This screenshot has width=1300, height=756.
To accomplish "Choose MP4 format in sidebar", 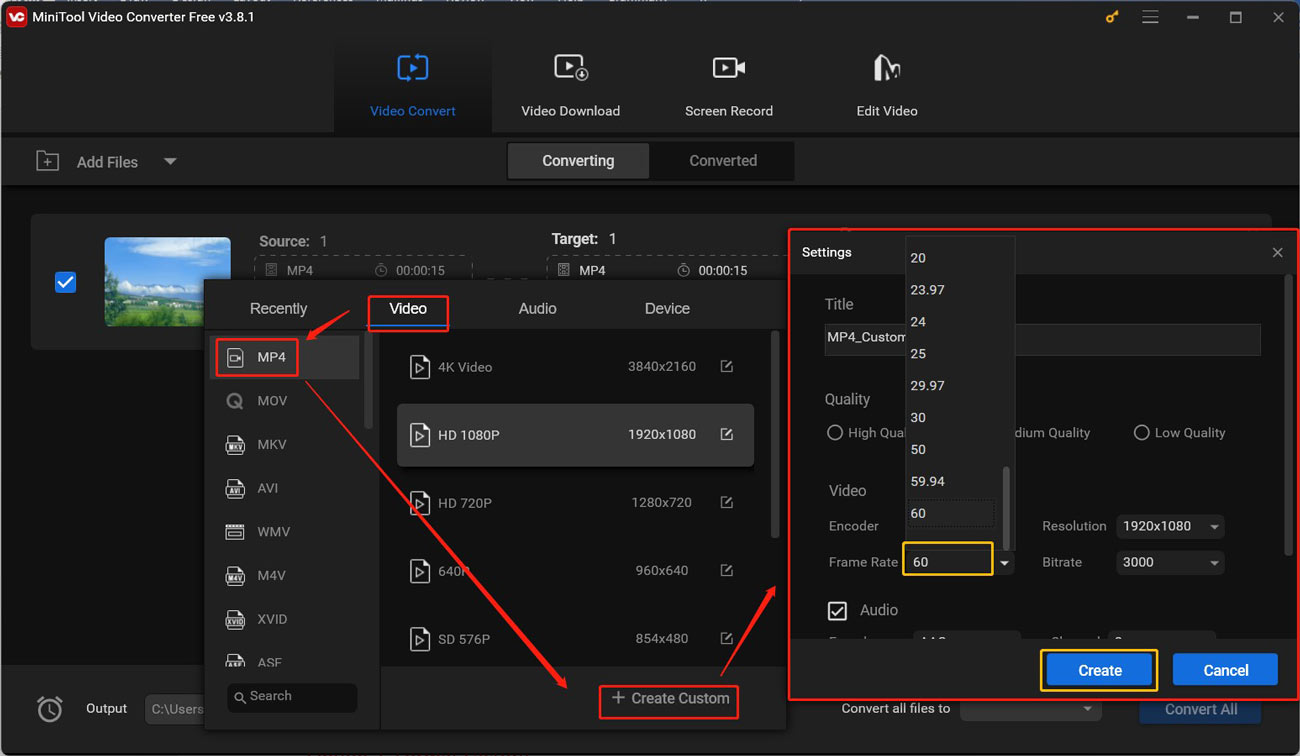I will (285, 357).
